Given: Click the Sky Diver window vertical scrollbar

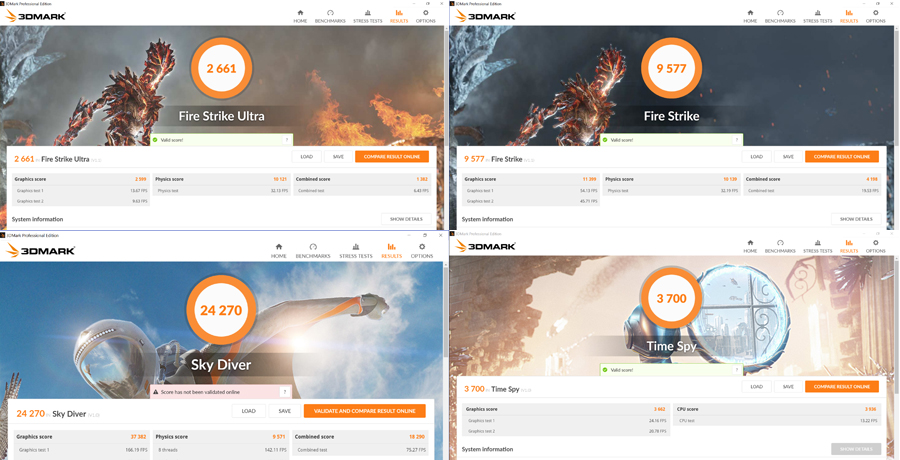Looking at the screenshot, I should 446,310.
